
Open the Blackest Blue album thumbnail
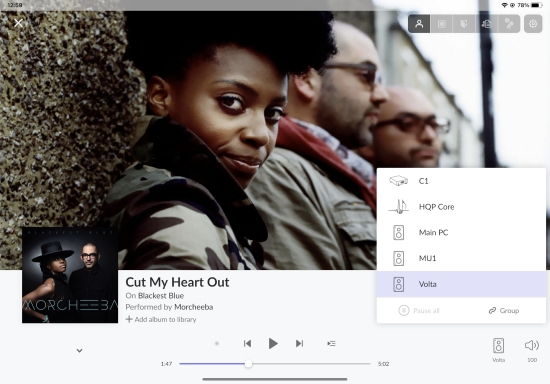(70, 275)
